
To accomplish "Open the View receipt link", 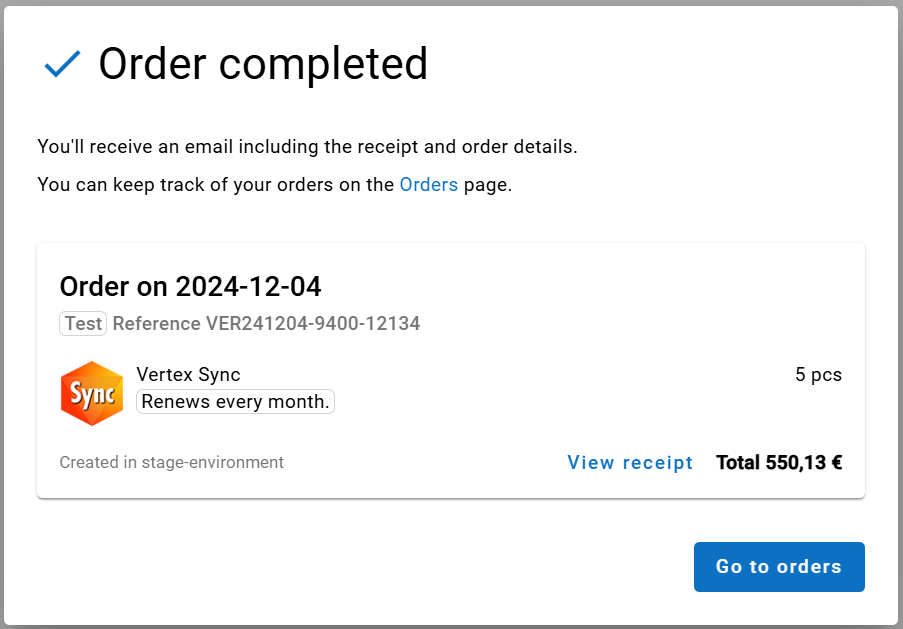I will click(630, 462).
